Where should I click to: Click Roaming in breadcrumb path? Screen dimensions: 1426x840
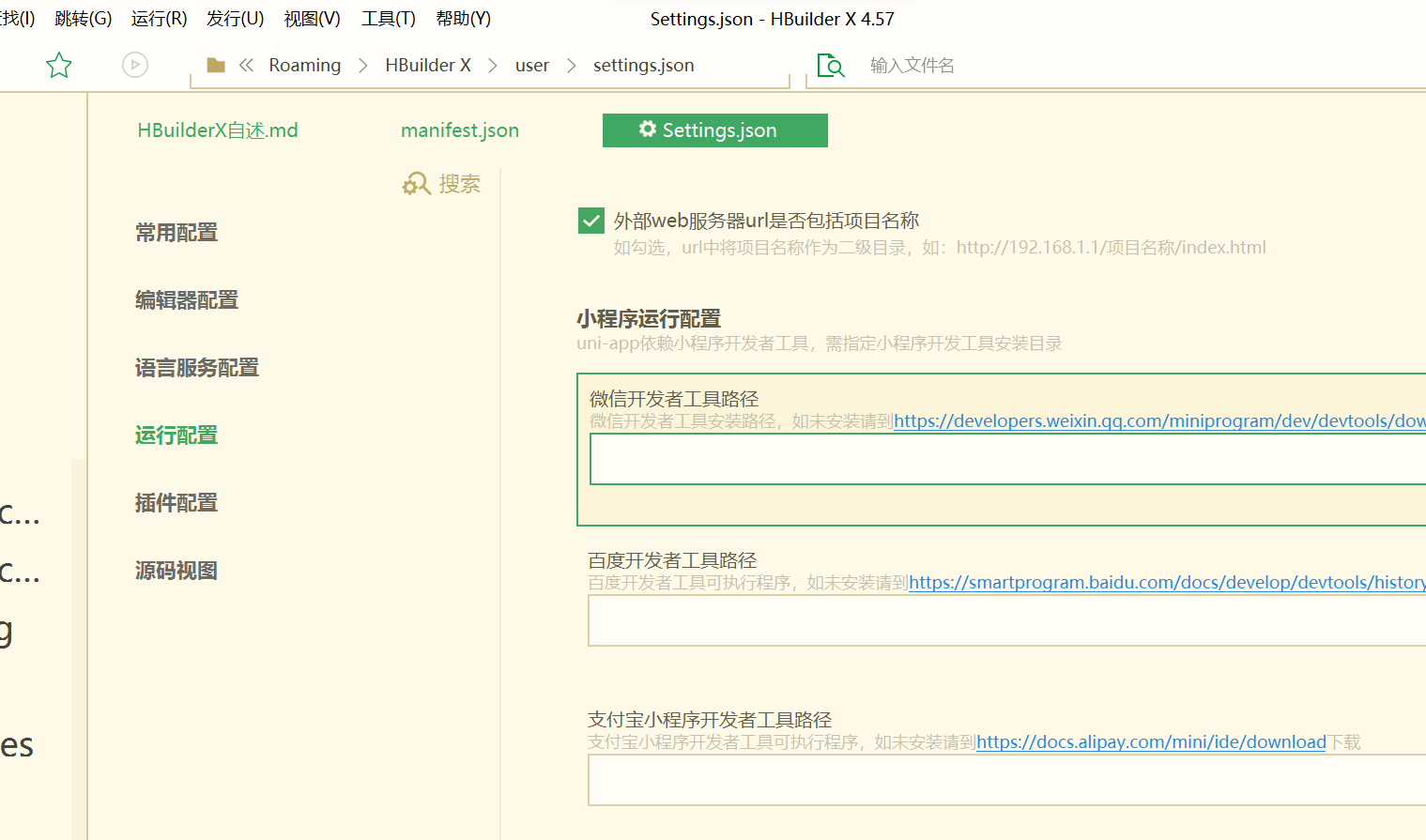pos(305,65)
